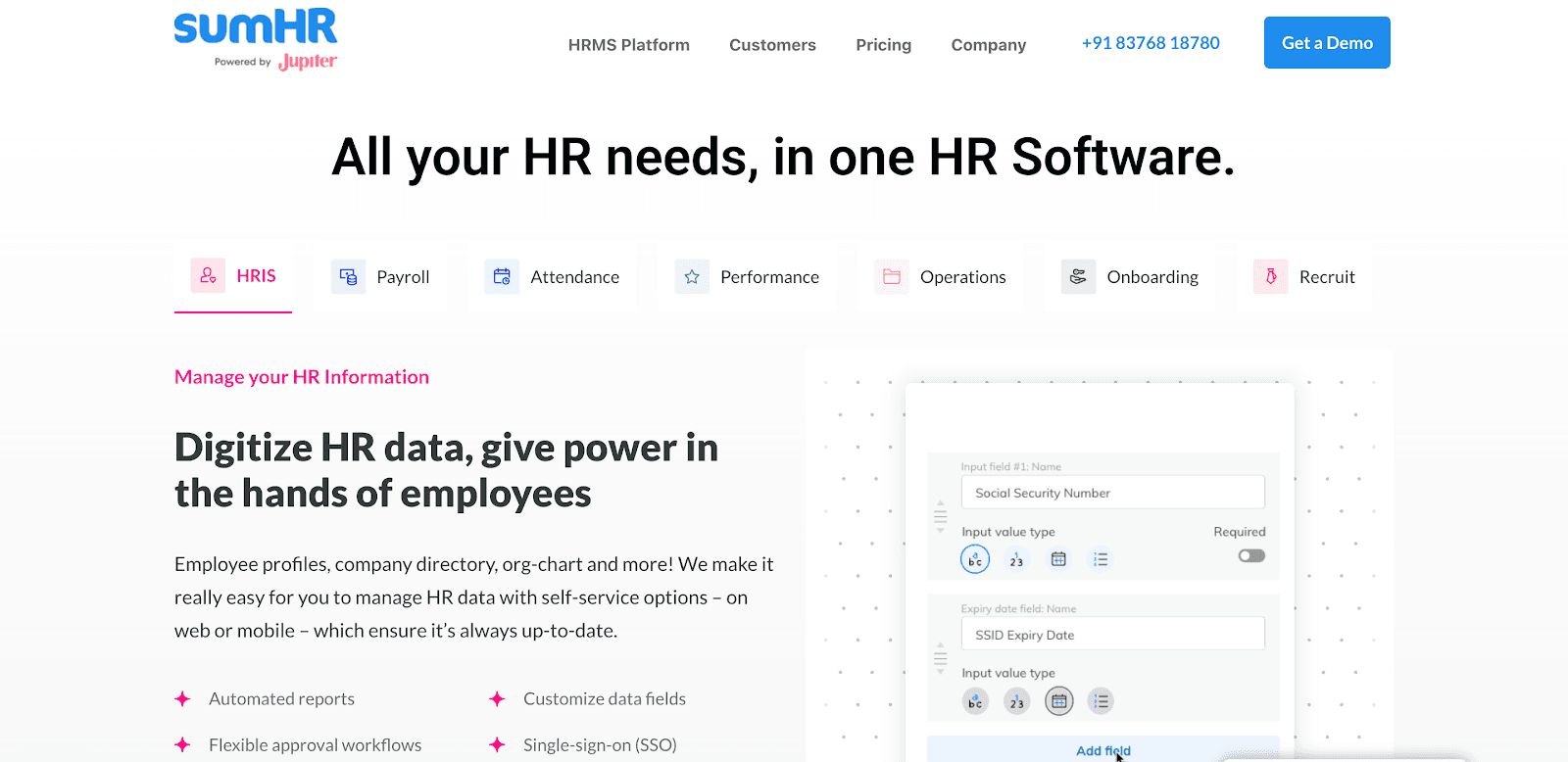The width and height of the screenshot is (1568, 762).
Task: Click the Operations folder icon
Action: [892, 277]
